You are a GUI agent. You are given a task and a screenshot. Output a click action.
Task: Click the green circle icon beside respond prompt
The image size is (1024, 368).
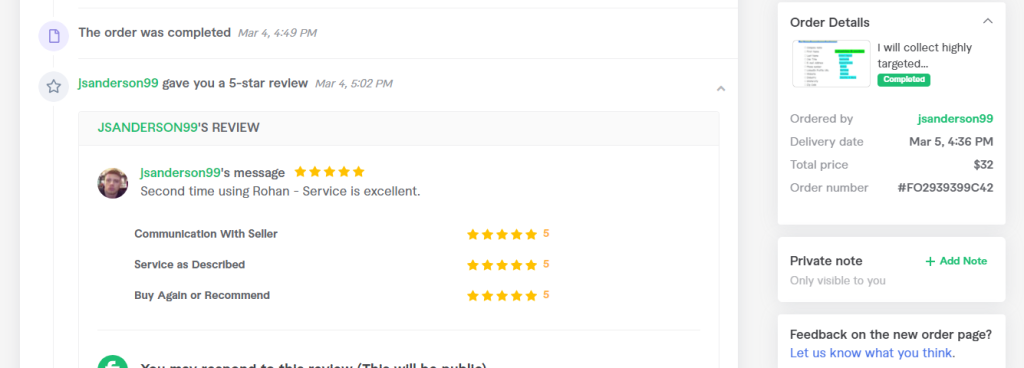(113, 363)
